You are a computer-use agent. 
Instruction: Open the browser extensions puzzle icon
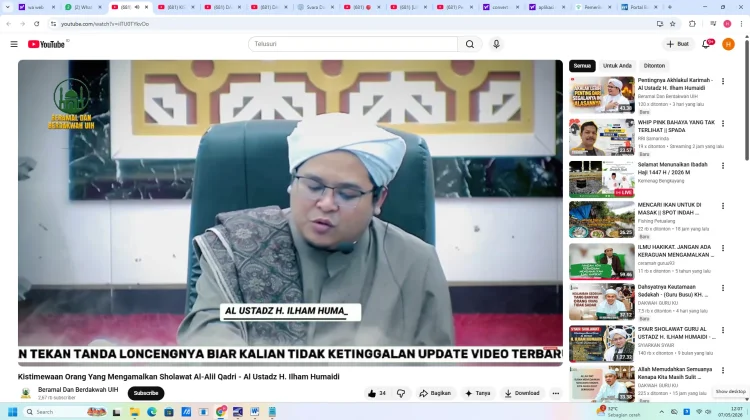coord(692,23)
